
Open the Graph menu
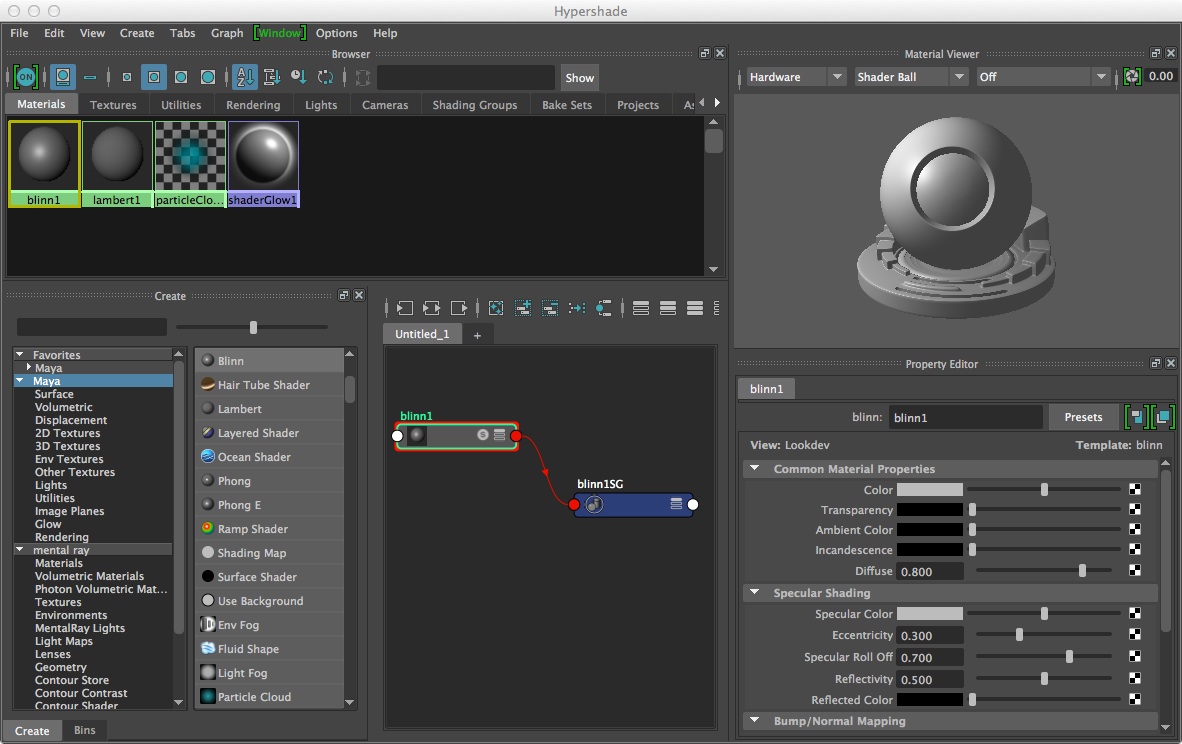(226, 33)
